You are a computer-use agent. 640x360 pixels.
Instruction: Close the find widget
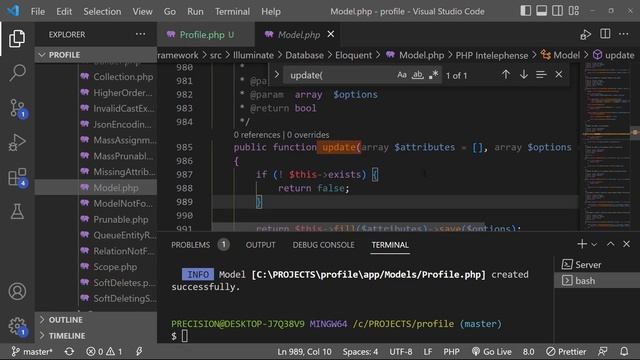click(x=559, y=75)
